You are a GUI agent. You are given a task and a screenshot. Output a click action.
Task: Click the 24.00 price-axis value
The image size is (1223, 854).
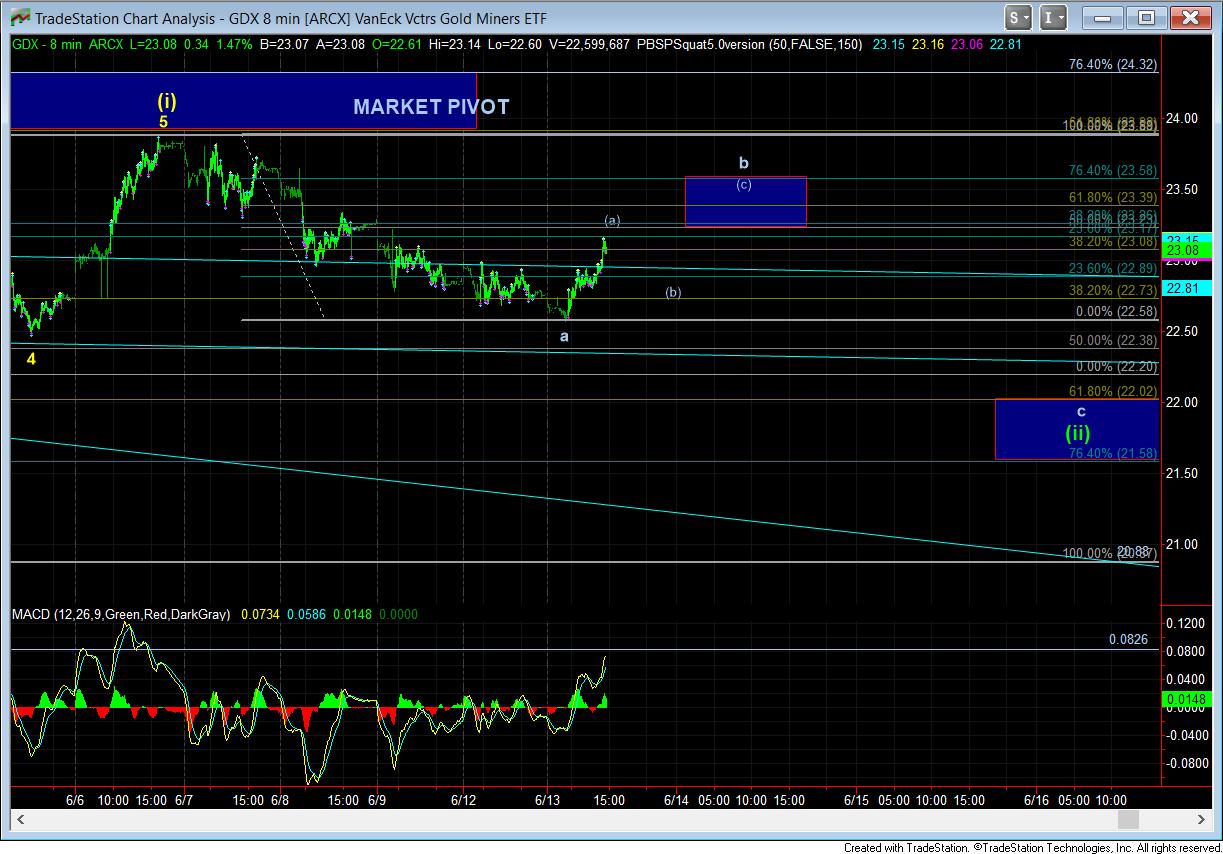click(1184, 118)
